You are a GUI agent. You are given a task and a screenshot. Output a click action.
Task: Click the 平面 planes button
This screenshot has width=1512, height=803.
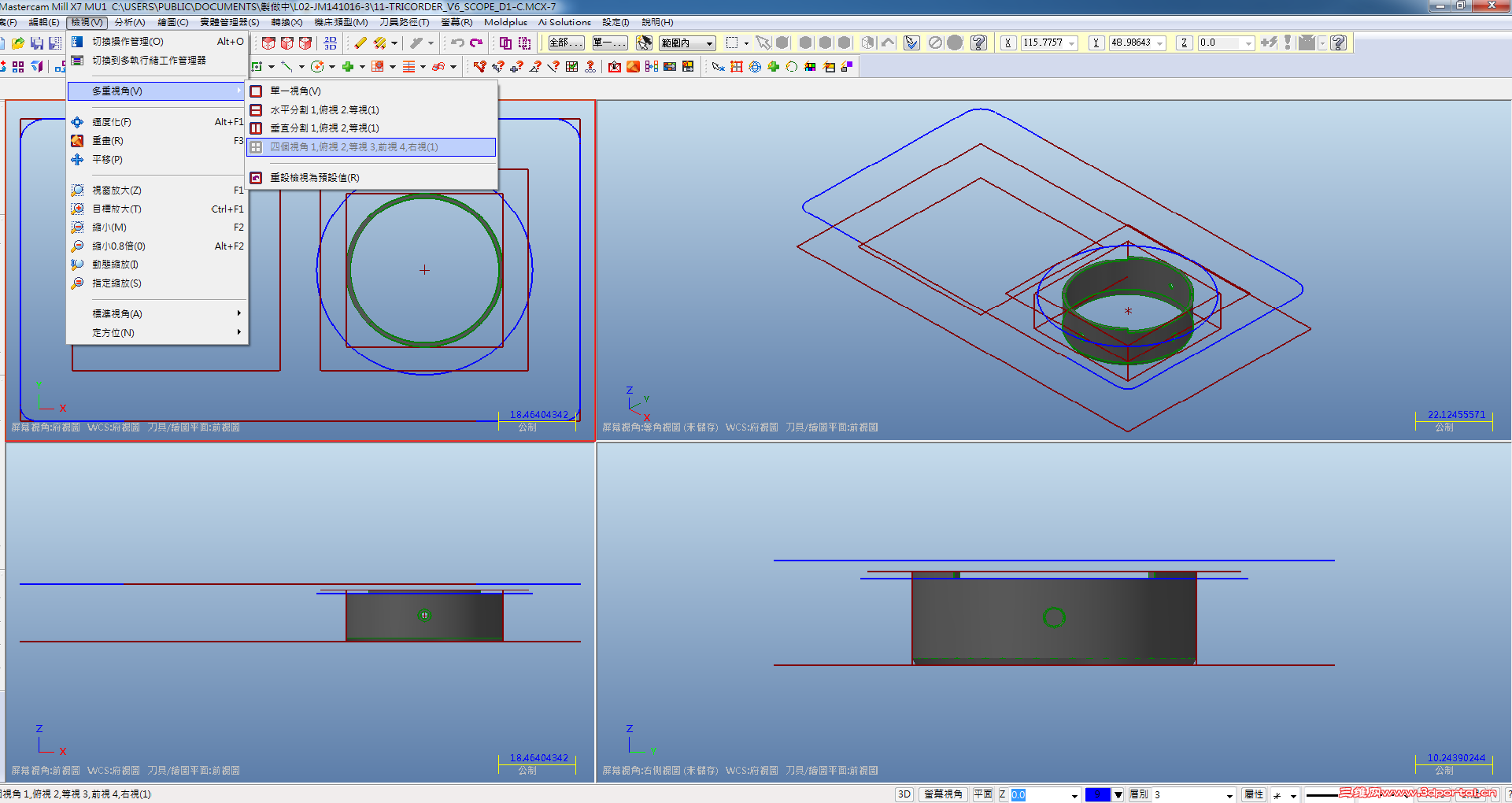pyautogui.click(x=983, y=794)
